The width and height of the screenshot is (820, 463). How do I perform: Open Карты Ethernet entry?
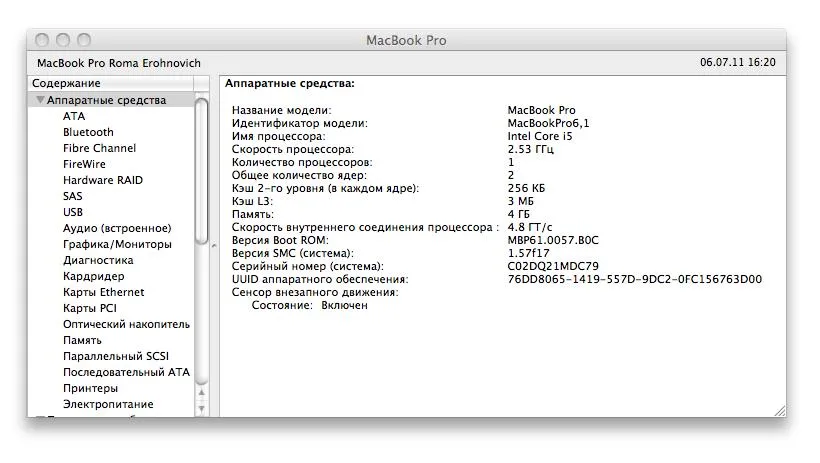point(103,292)
